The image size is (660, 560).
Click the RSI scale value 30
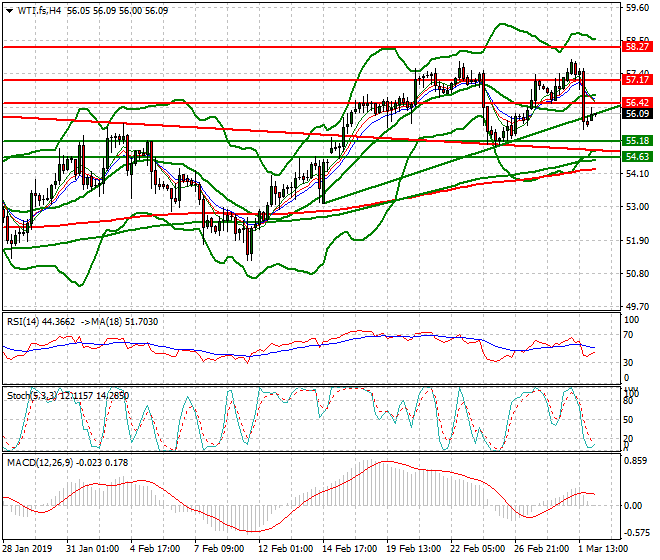[628, 363]
